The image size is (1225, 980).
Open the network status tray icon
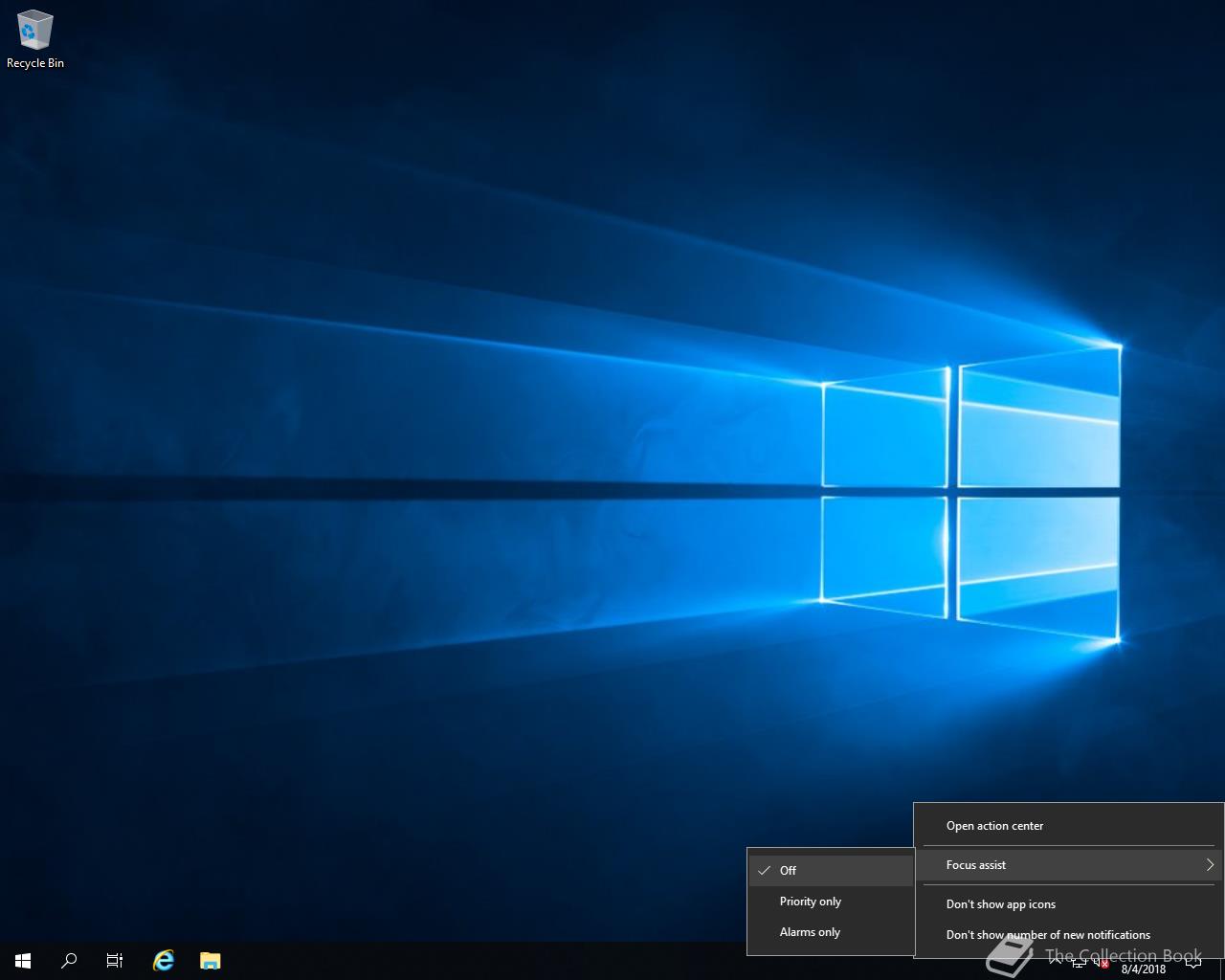click(x=1080, y=963)
